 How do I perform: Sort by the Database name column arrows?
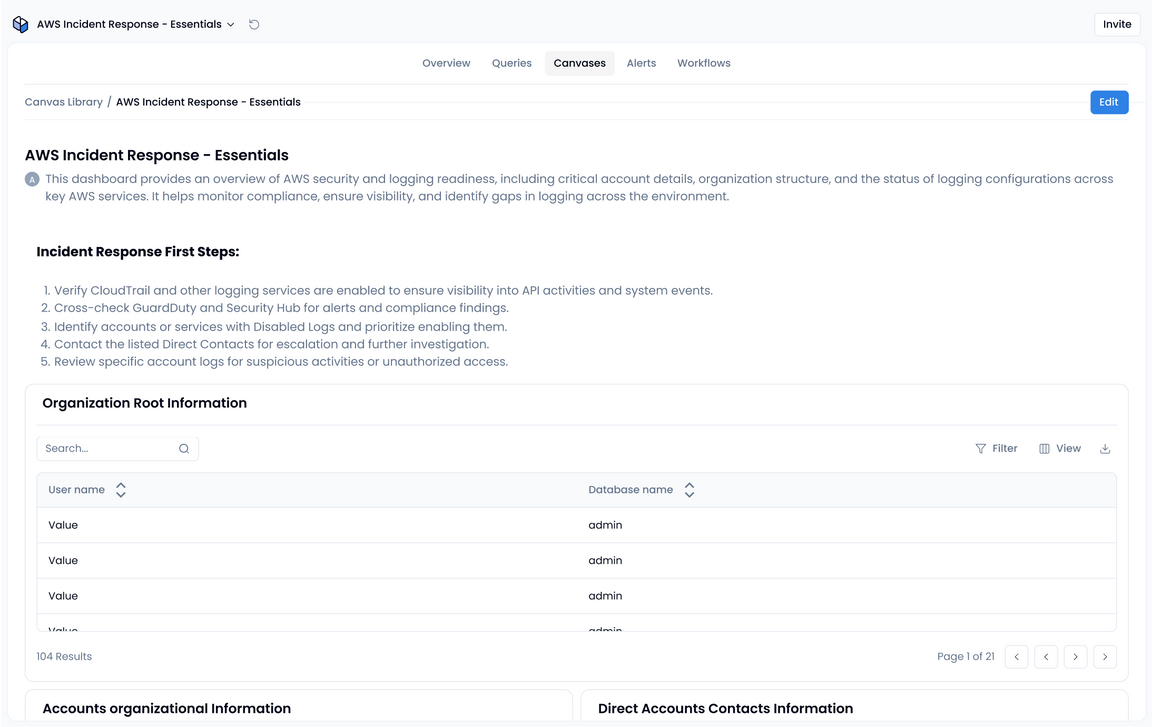[x=689, y=490]
